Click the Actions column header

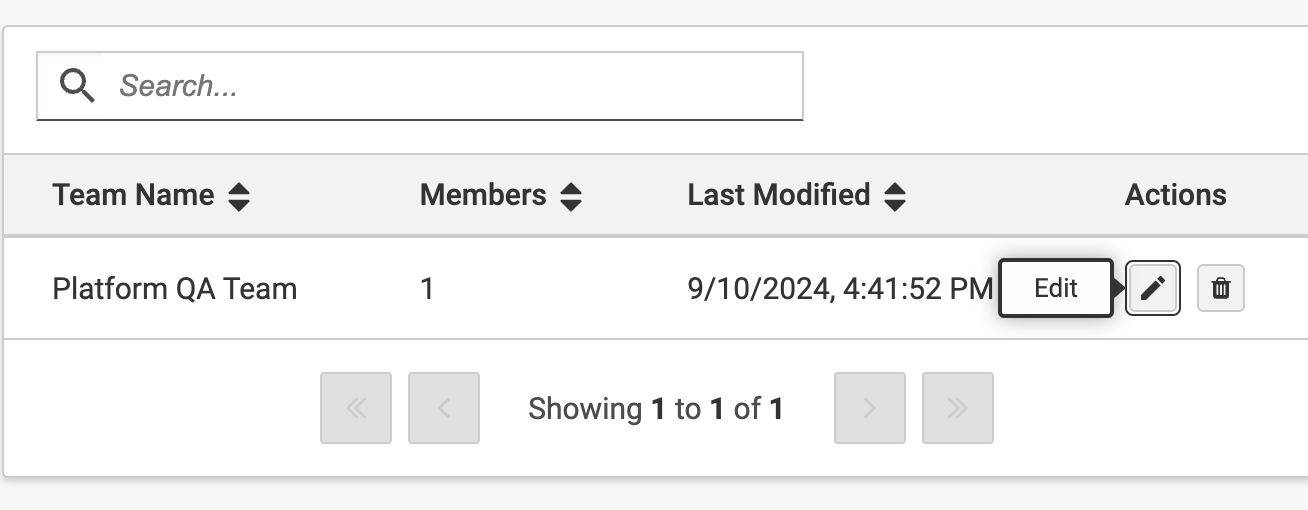tap(1175, 195)
